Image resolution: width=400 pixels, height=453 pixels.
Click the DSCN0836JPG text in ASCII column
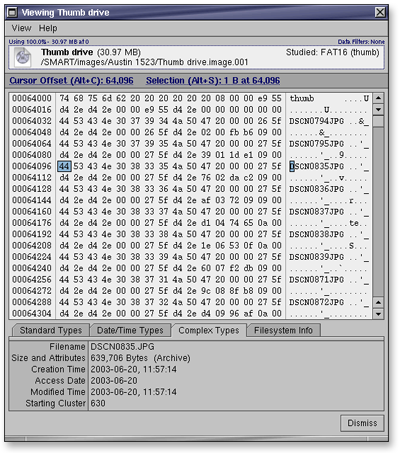tap(316, 189)
